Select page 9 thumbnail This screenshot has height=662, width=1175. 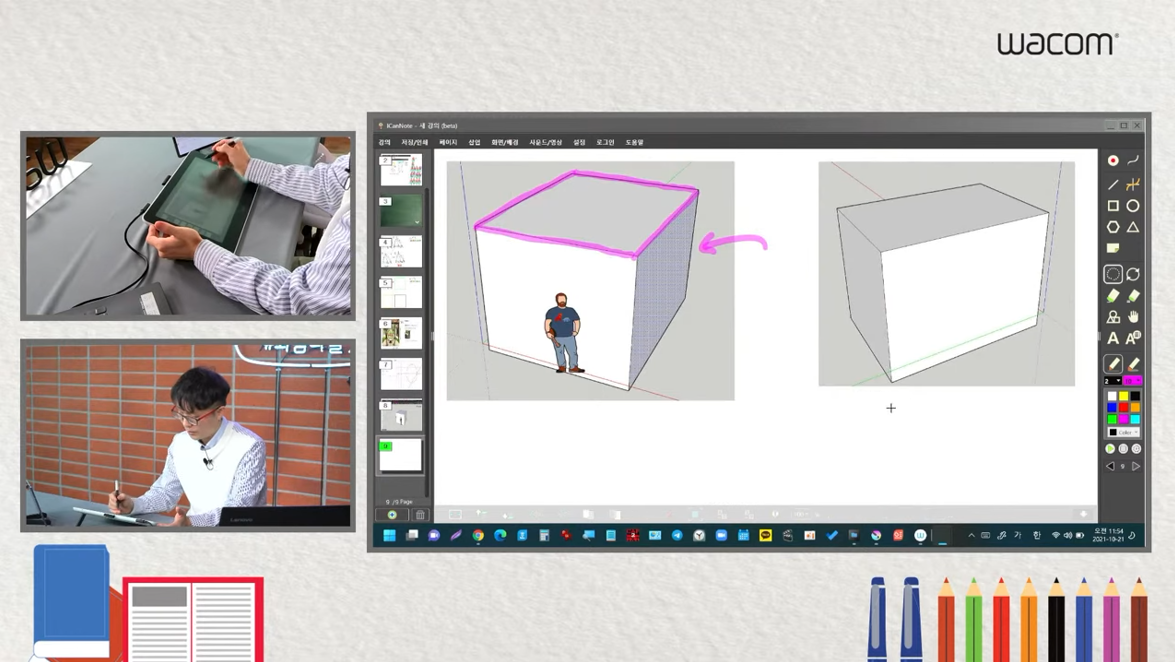coord(401,456)
